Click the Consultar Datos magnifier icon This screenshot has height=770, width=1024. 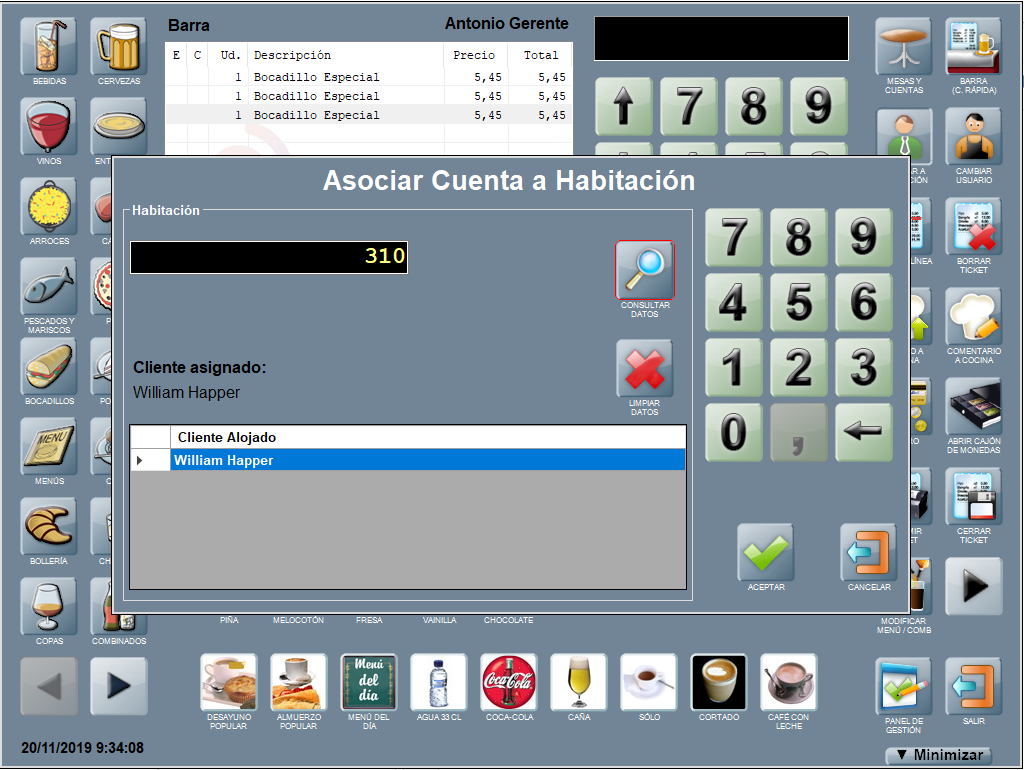(x=645, y=270)
